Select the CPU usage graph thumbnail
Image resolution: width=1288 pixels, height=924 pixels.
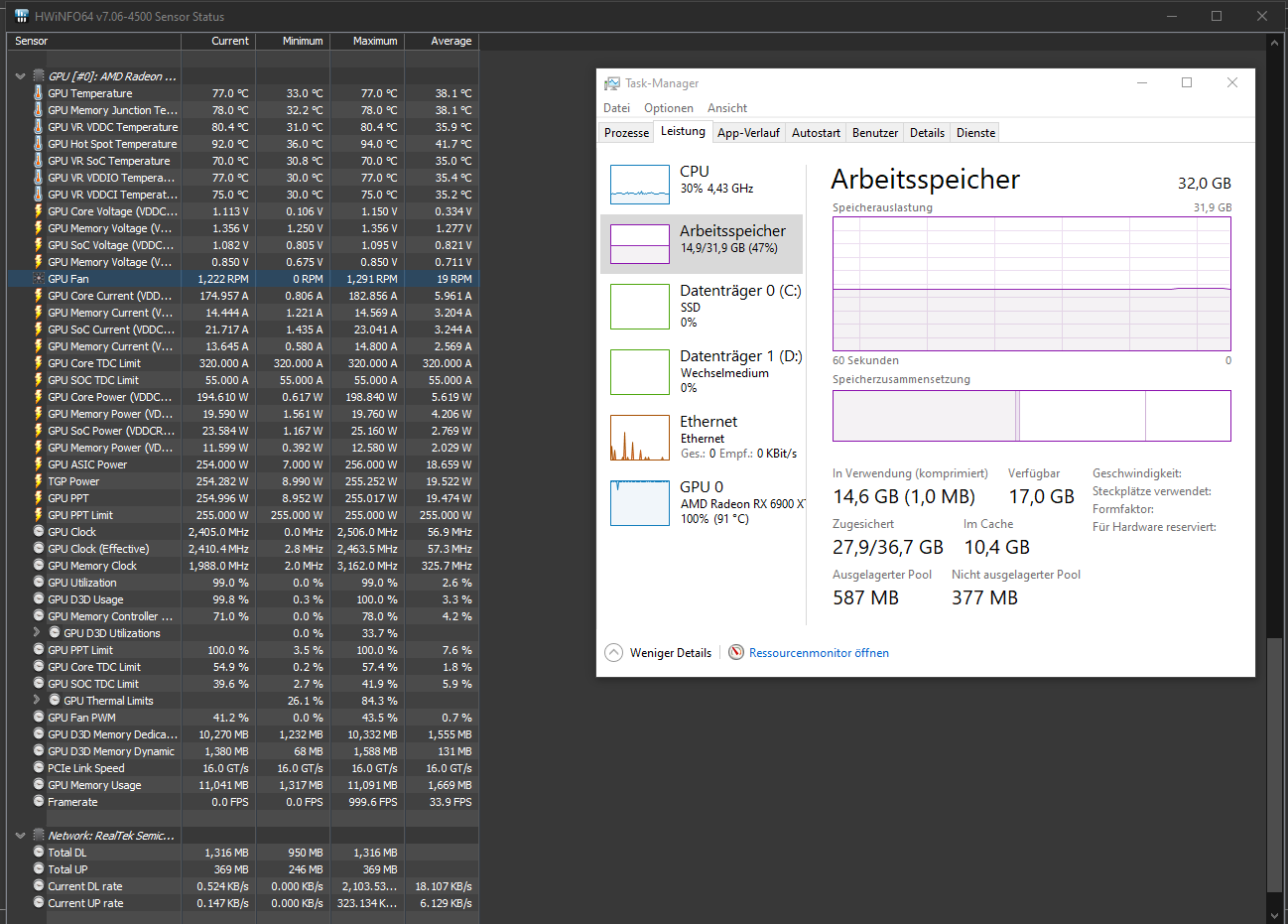[640, 185]
